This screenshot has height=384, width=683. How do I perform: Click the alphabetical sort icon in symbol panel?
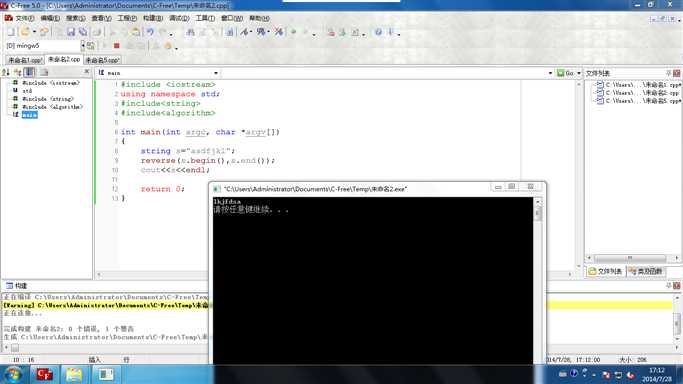point(6,72)
